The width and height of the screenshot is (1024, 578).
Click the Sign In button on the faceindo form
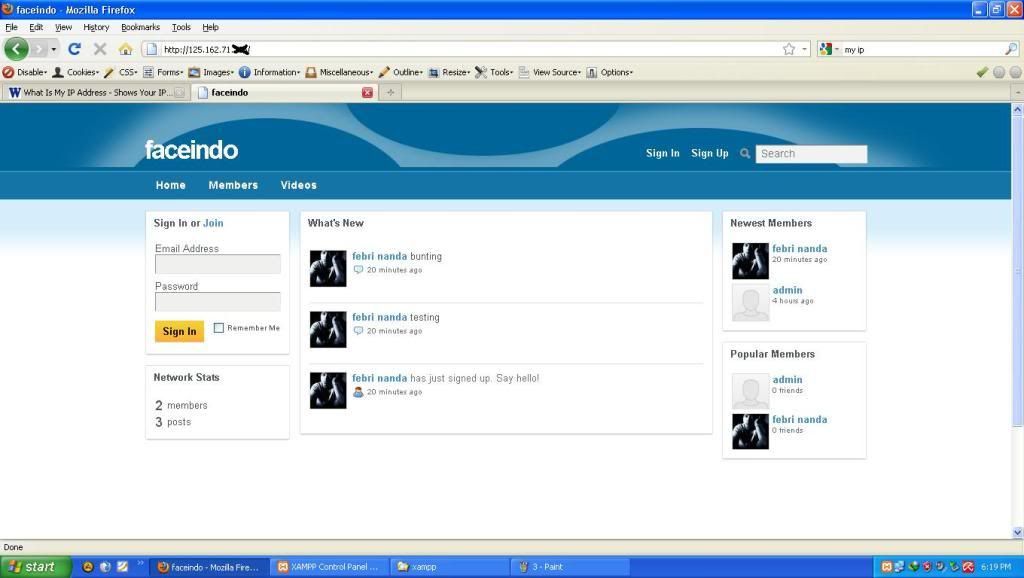(179, 331)
